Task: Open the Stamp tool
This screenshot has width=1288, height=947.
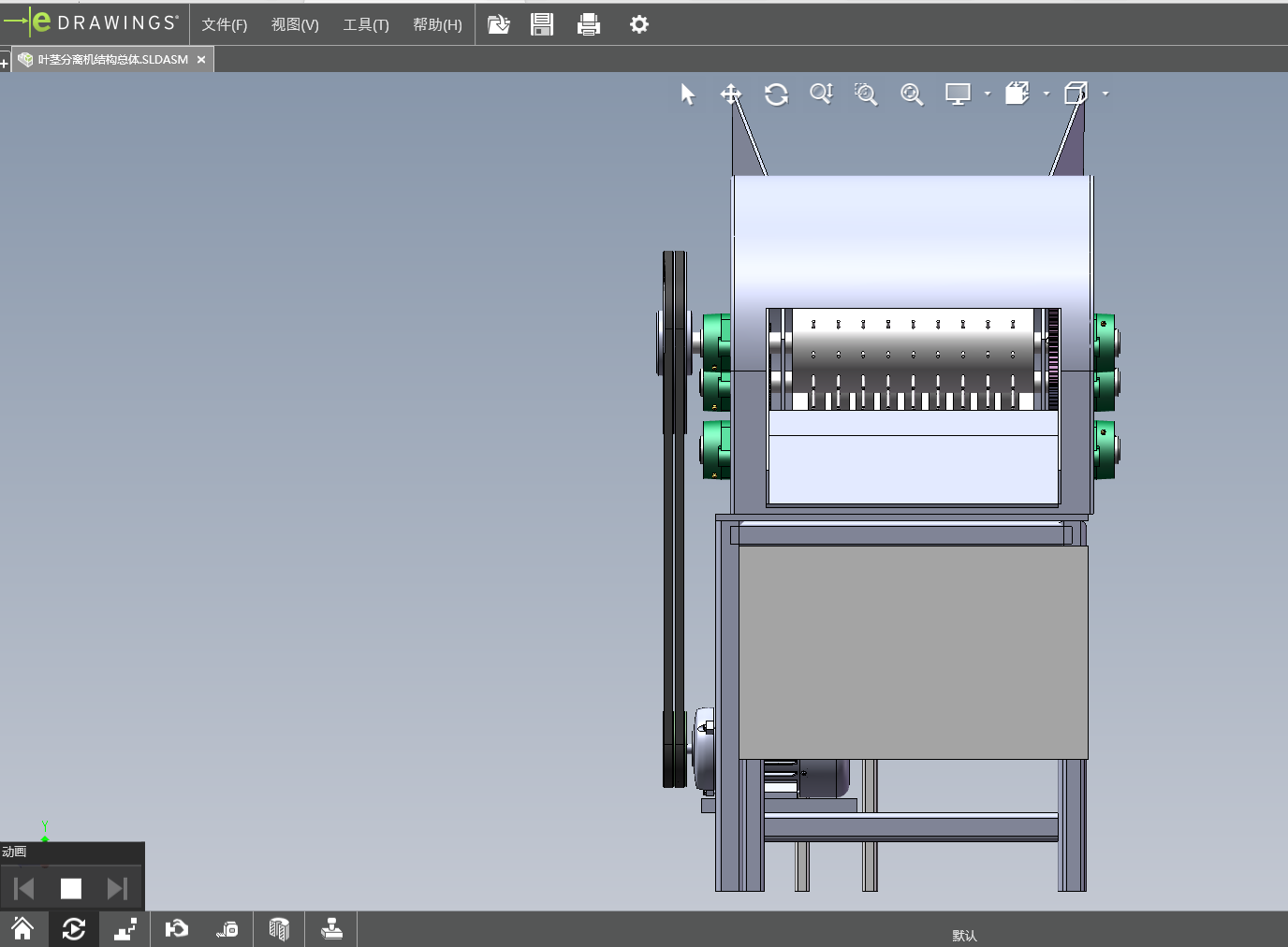Action: 331,928
